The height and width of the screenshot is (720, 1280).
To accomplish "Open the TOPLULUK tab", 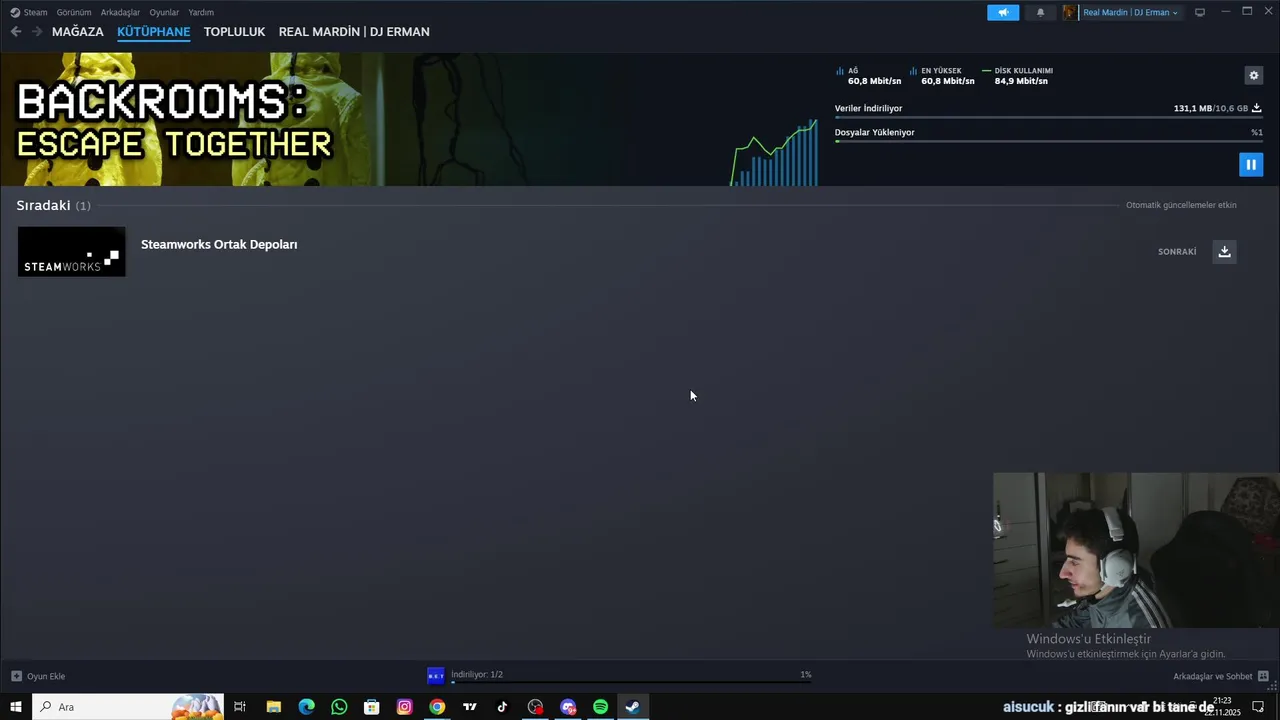I will pos(234,32).
